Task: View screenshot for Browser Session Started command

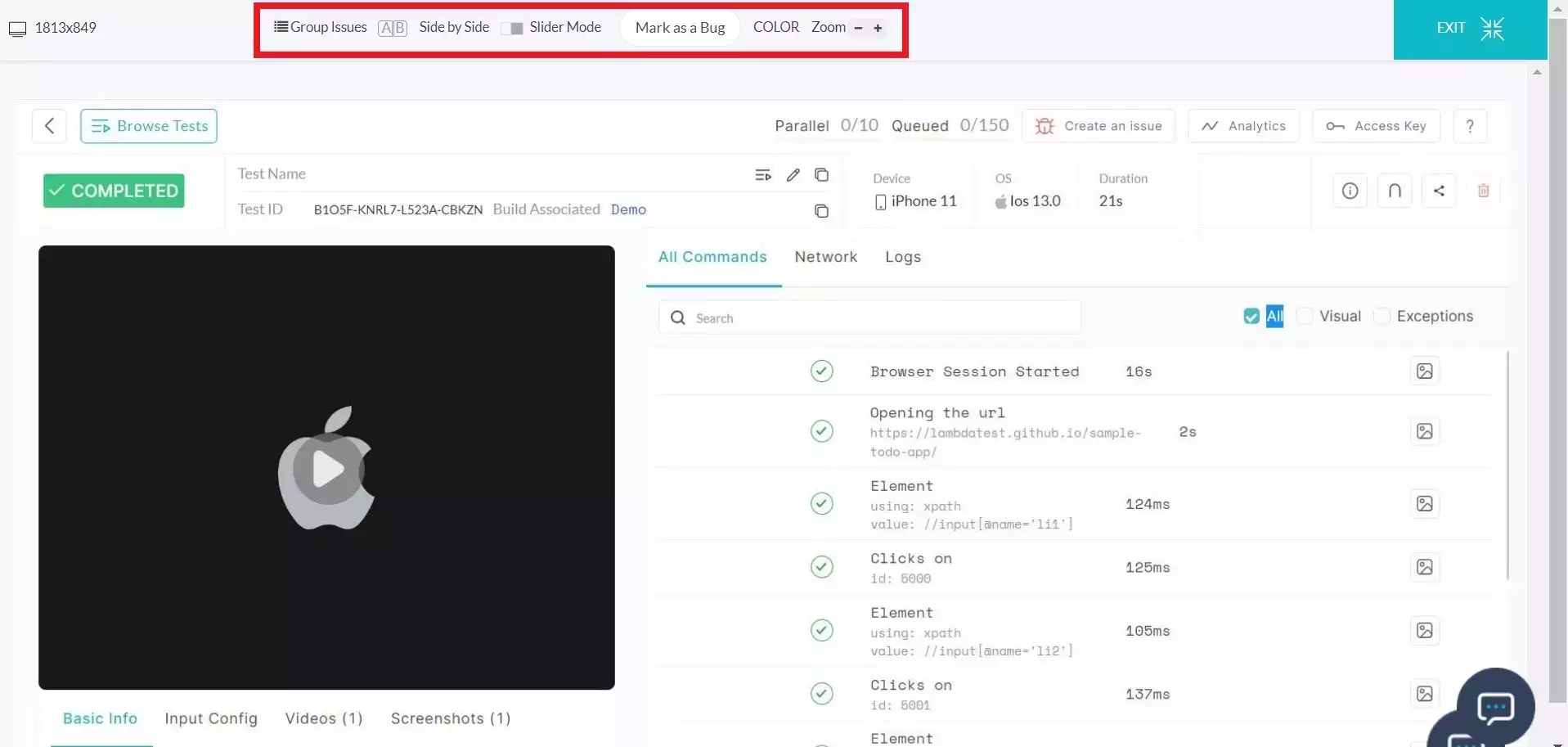Action: click(1424, 371)
